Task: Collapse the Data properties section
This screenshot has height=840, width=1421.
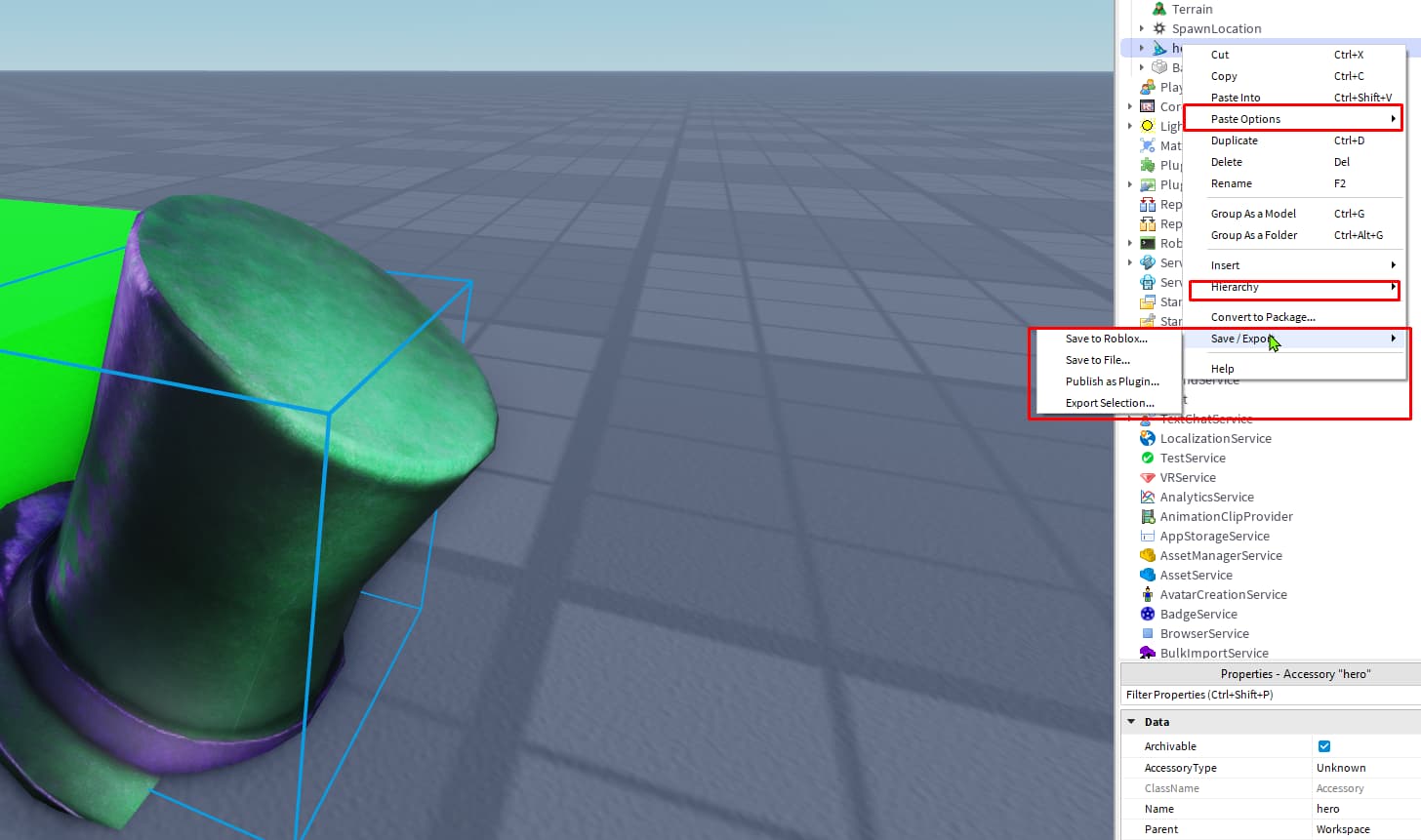Action: [1131, 722]
